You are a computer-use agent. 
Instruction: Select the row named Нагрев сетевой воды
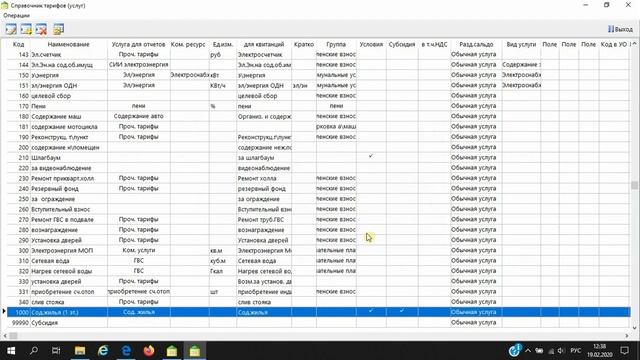[318, 271]
